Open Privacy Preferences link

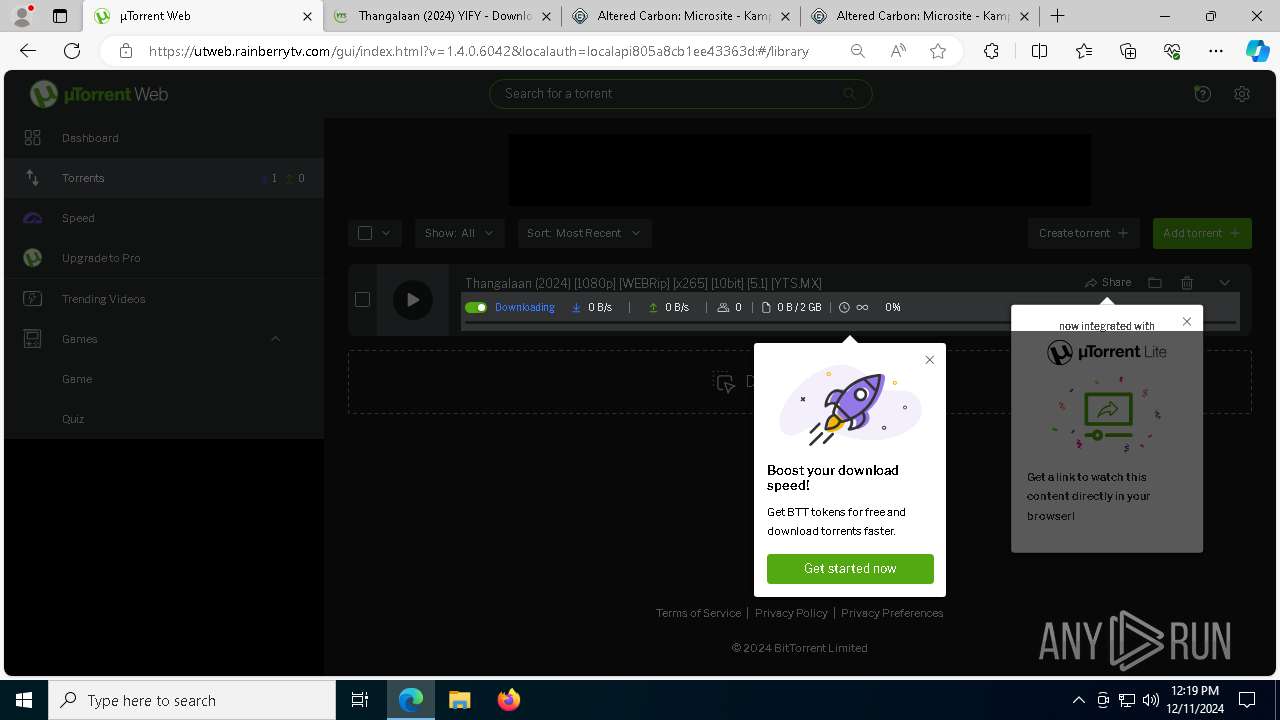tap(892, 613)
